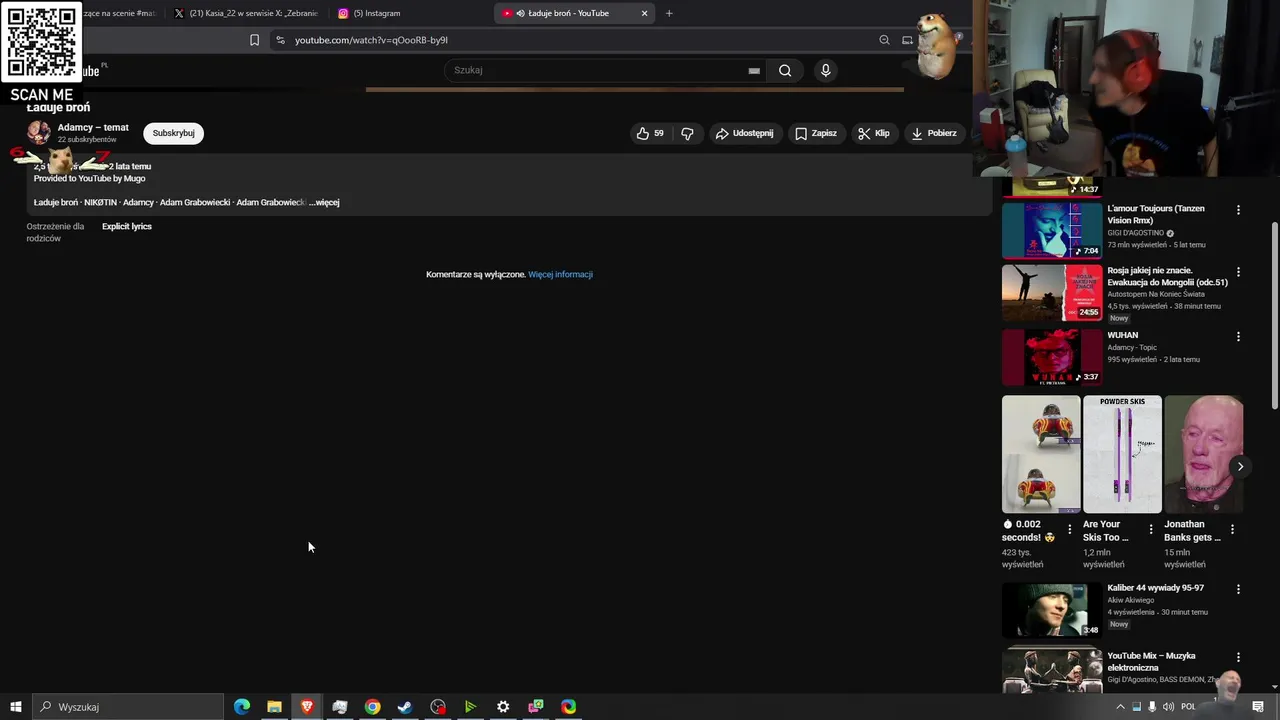
Task: Close the Ładuje broń YouTube tab
Action: click(x=644, y=13)
